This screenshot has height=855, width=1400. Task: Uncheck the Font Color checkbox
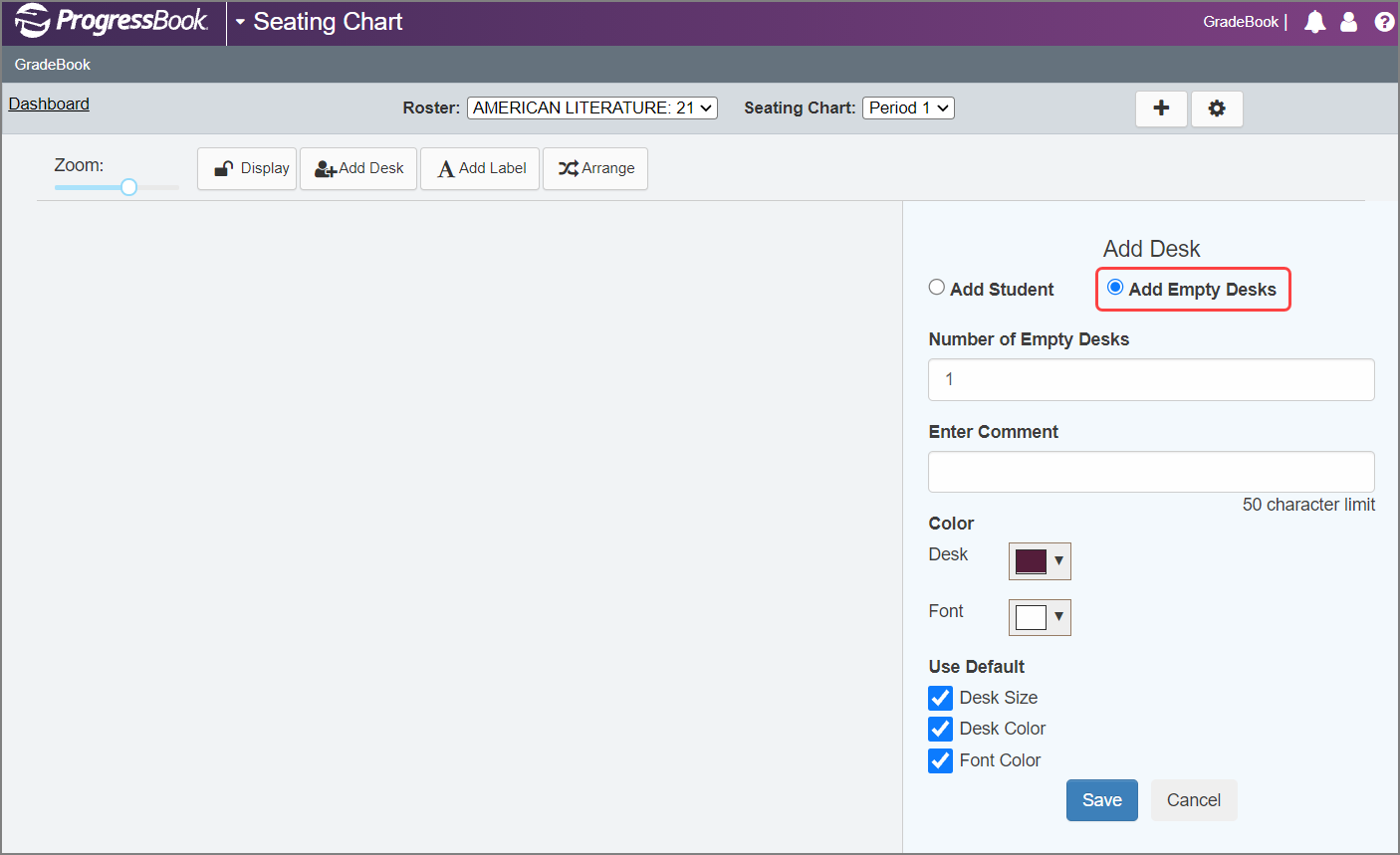(x=940, y=760)
